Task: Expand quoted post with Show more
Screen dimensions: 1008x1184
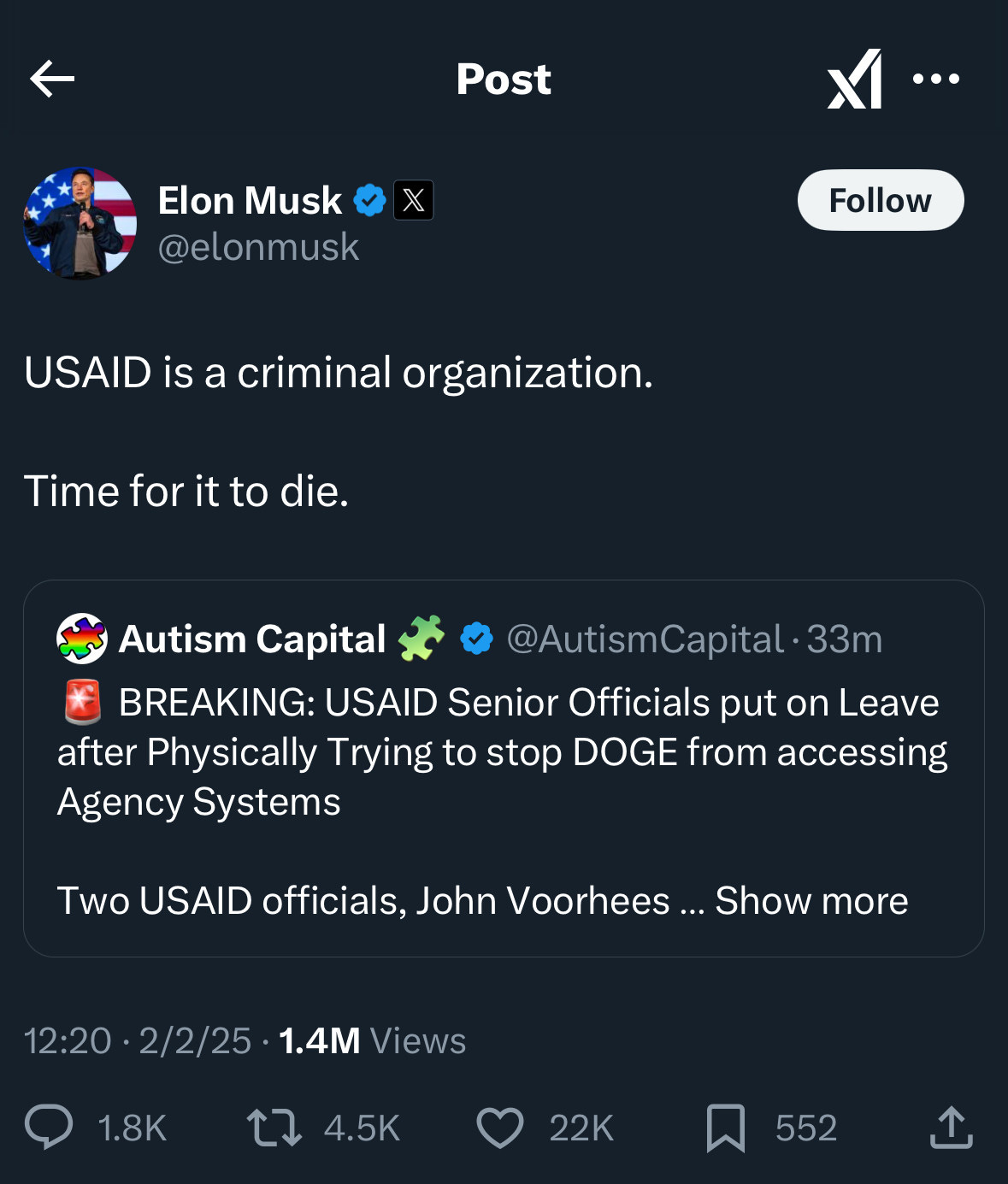Action: click(811, 900)
